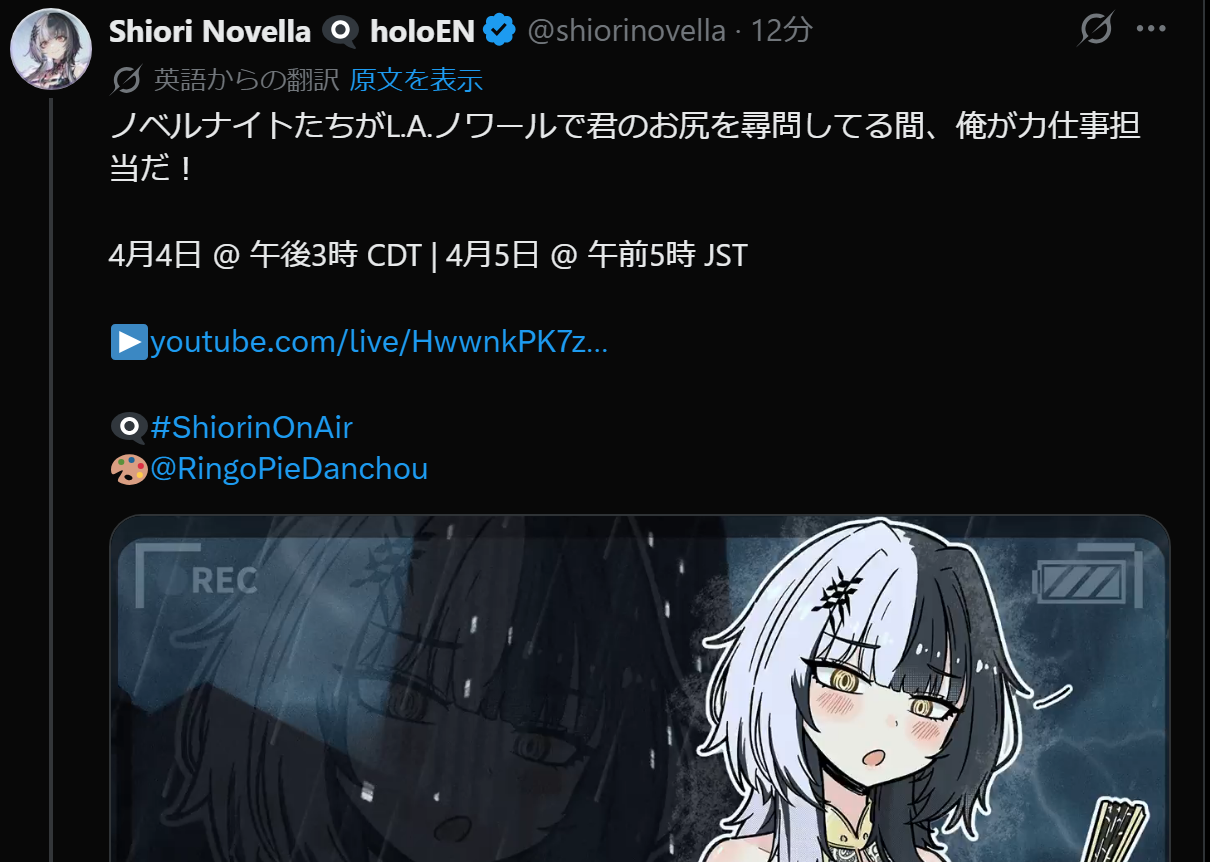Open the attached stream artwork image
Screen dimensions: 1210x862
point(640,689)
